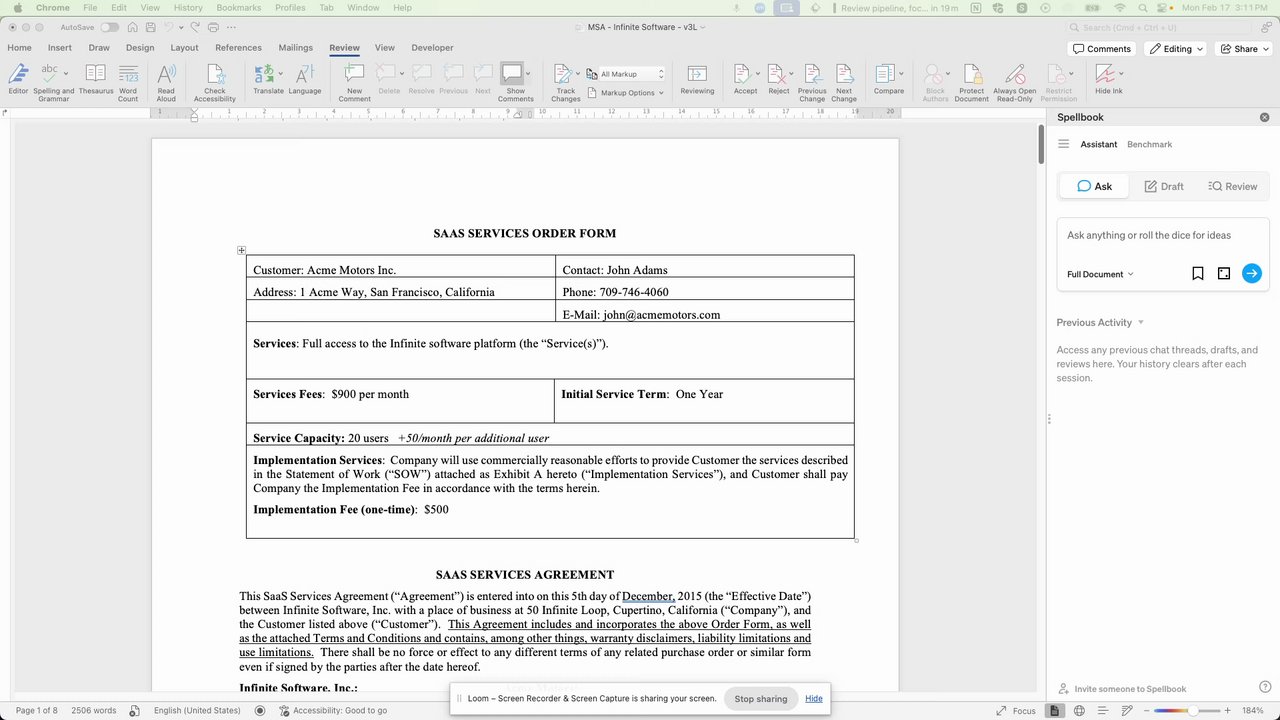Click the selection icon beside the Spellbook send button

click(x=1224, y=273)
